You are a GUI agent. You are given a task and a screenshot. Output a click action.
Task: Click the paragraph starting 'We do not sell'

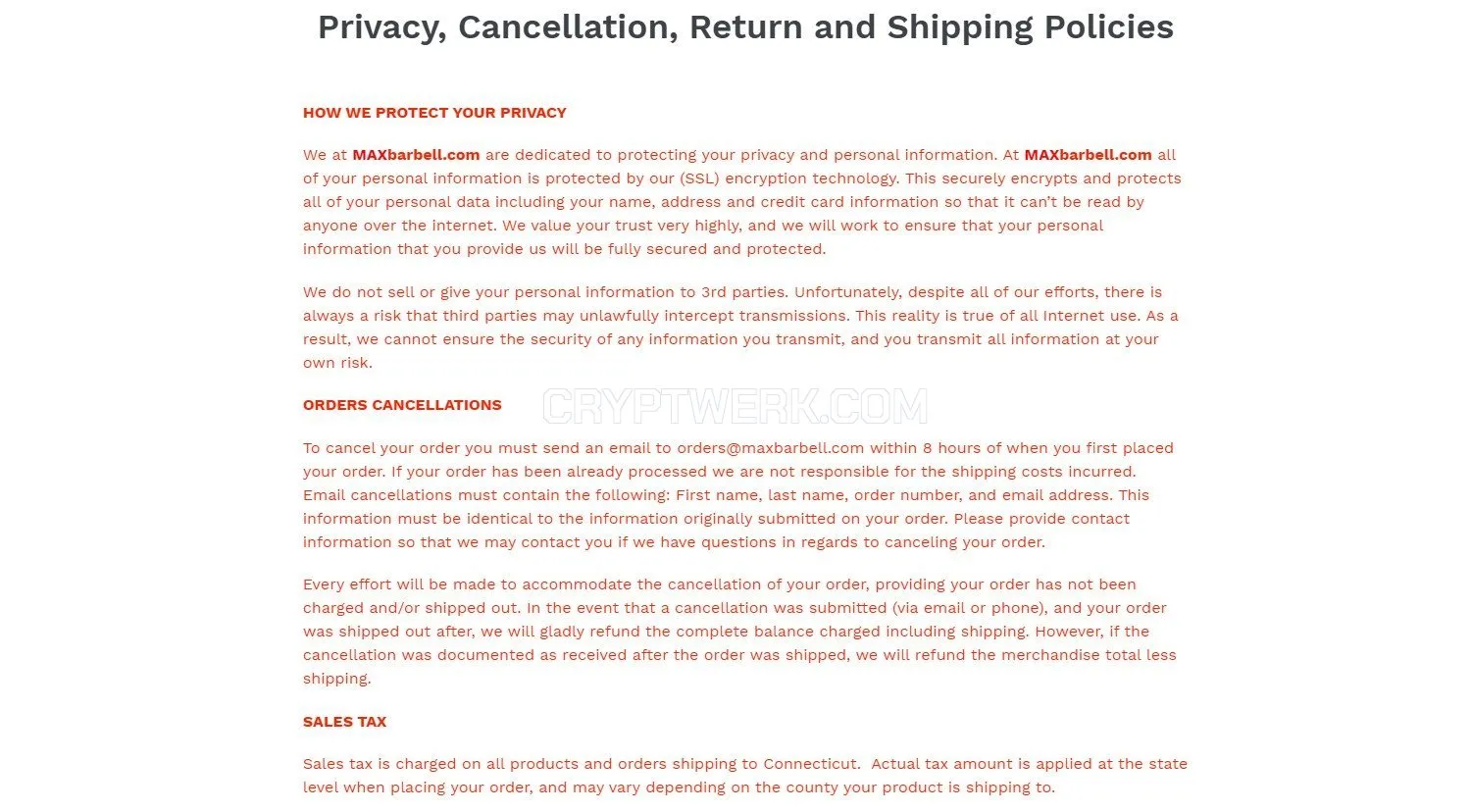pyautogui.click(x=740, y=328)
